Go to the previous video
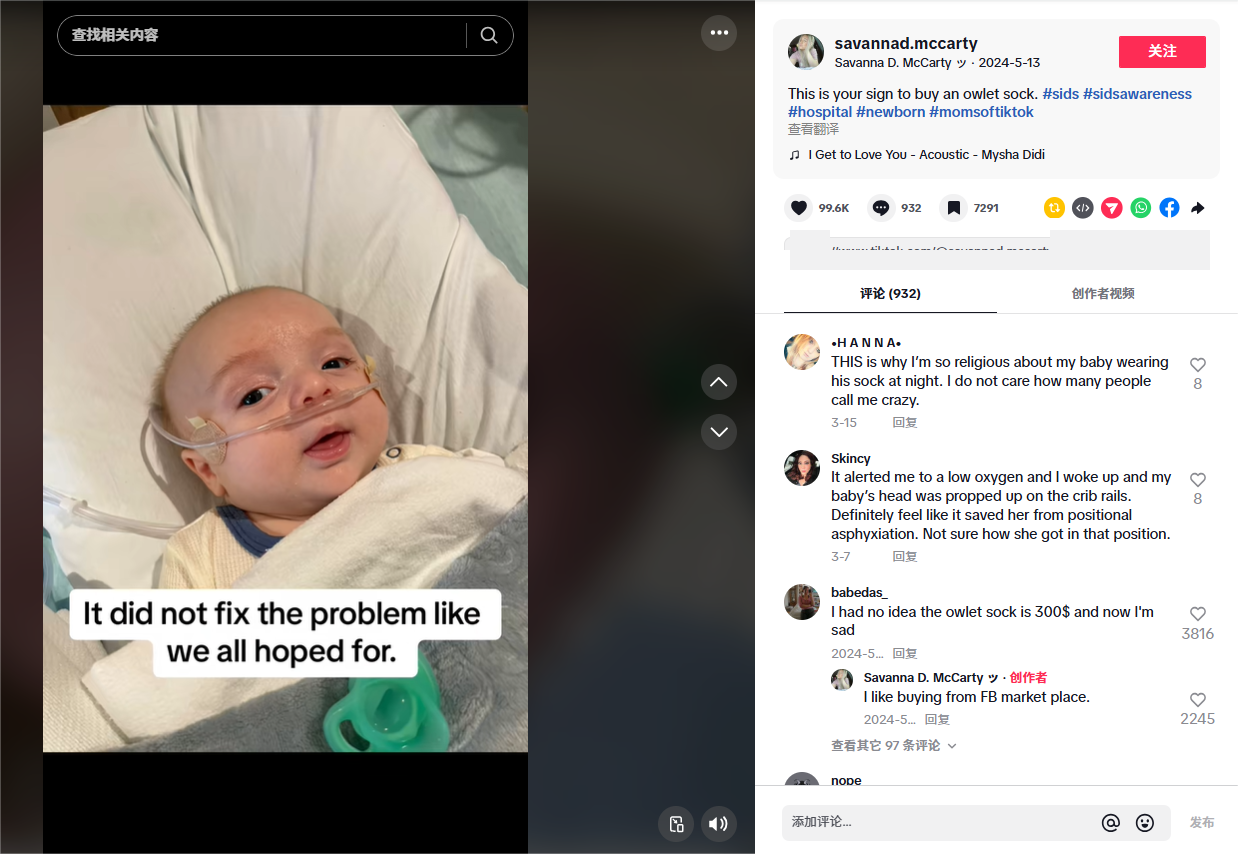This screenshot has width=1238, height=854. tap(718, 382)
